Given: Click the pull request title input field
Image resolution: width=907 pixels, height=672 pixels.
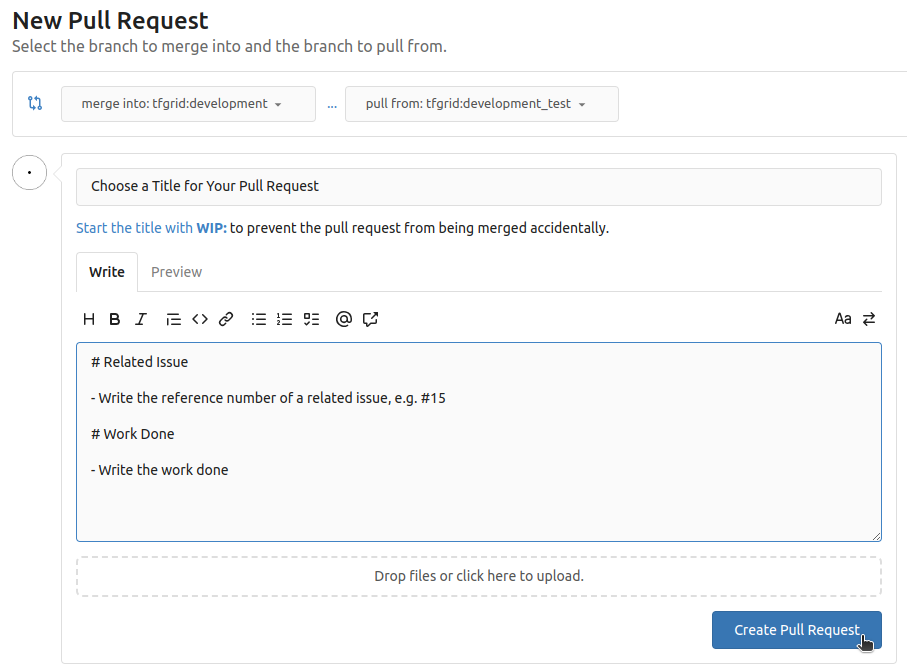Looking at the screenshot, I should pos(479,187).
